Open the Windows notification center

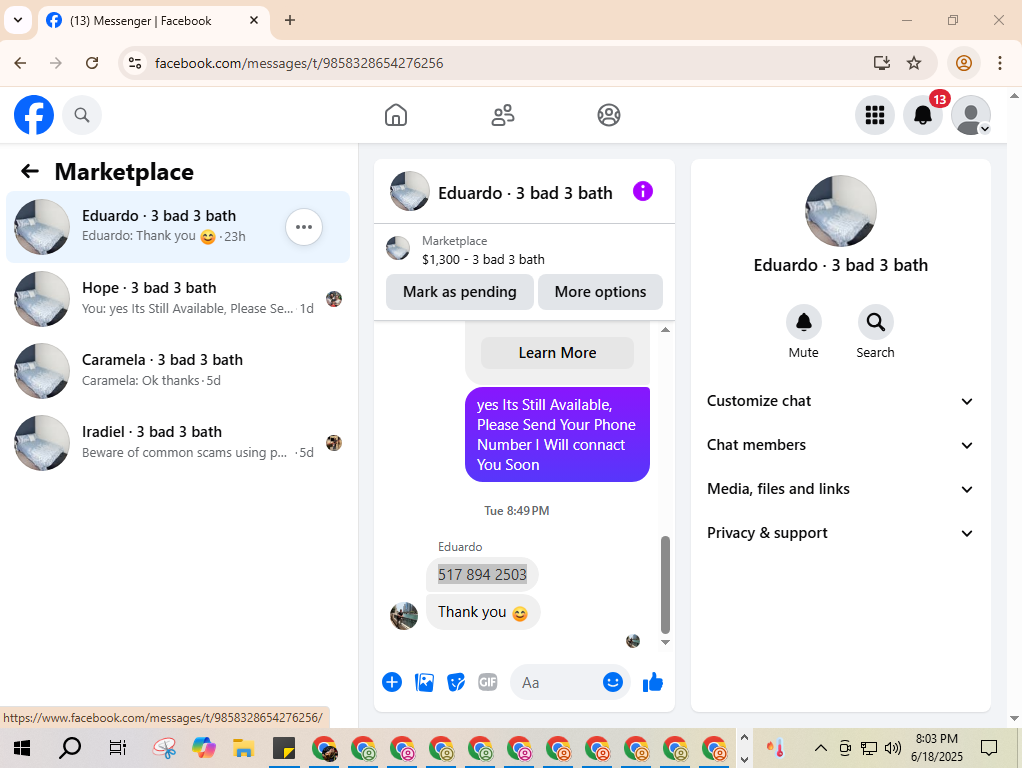(x=989, y=748)
